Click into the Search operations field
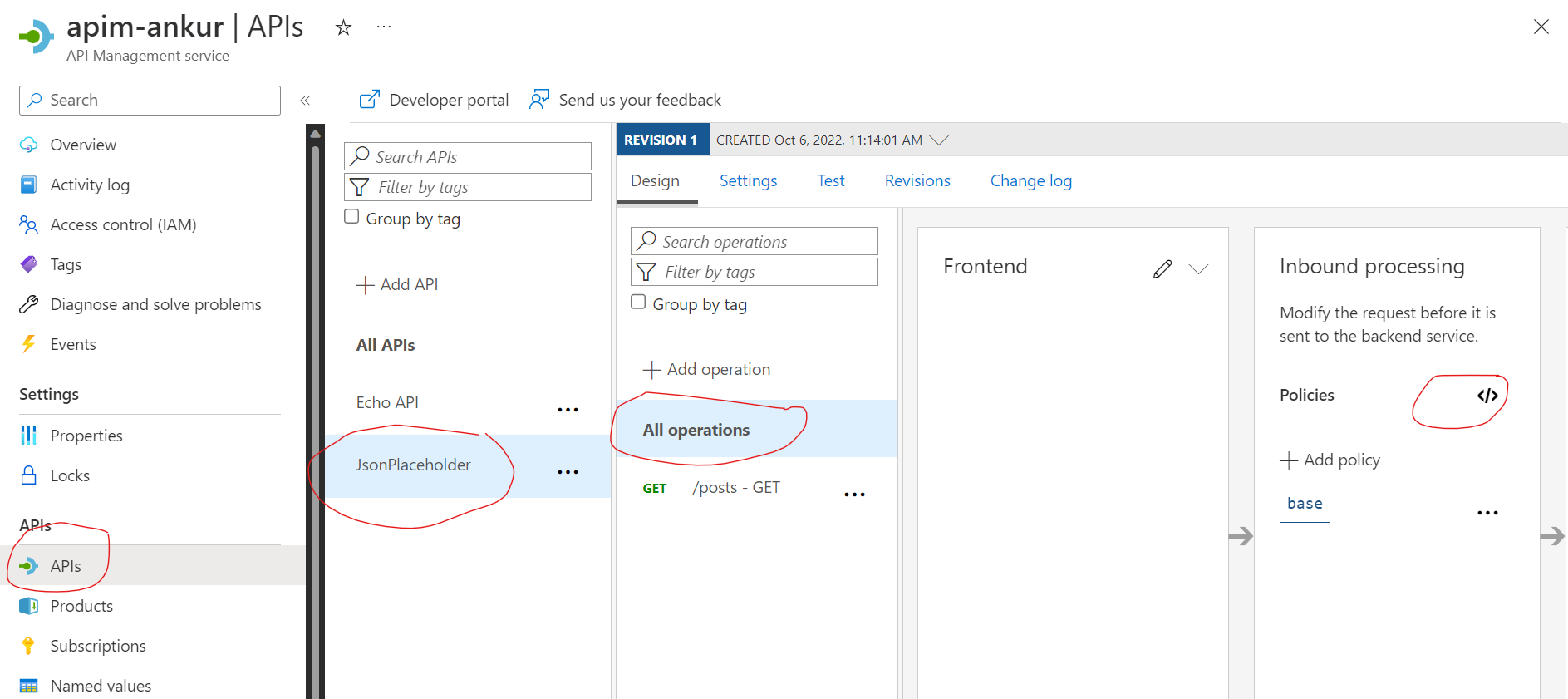This screenshot has height=699, width=1568. (755, 241)
